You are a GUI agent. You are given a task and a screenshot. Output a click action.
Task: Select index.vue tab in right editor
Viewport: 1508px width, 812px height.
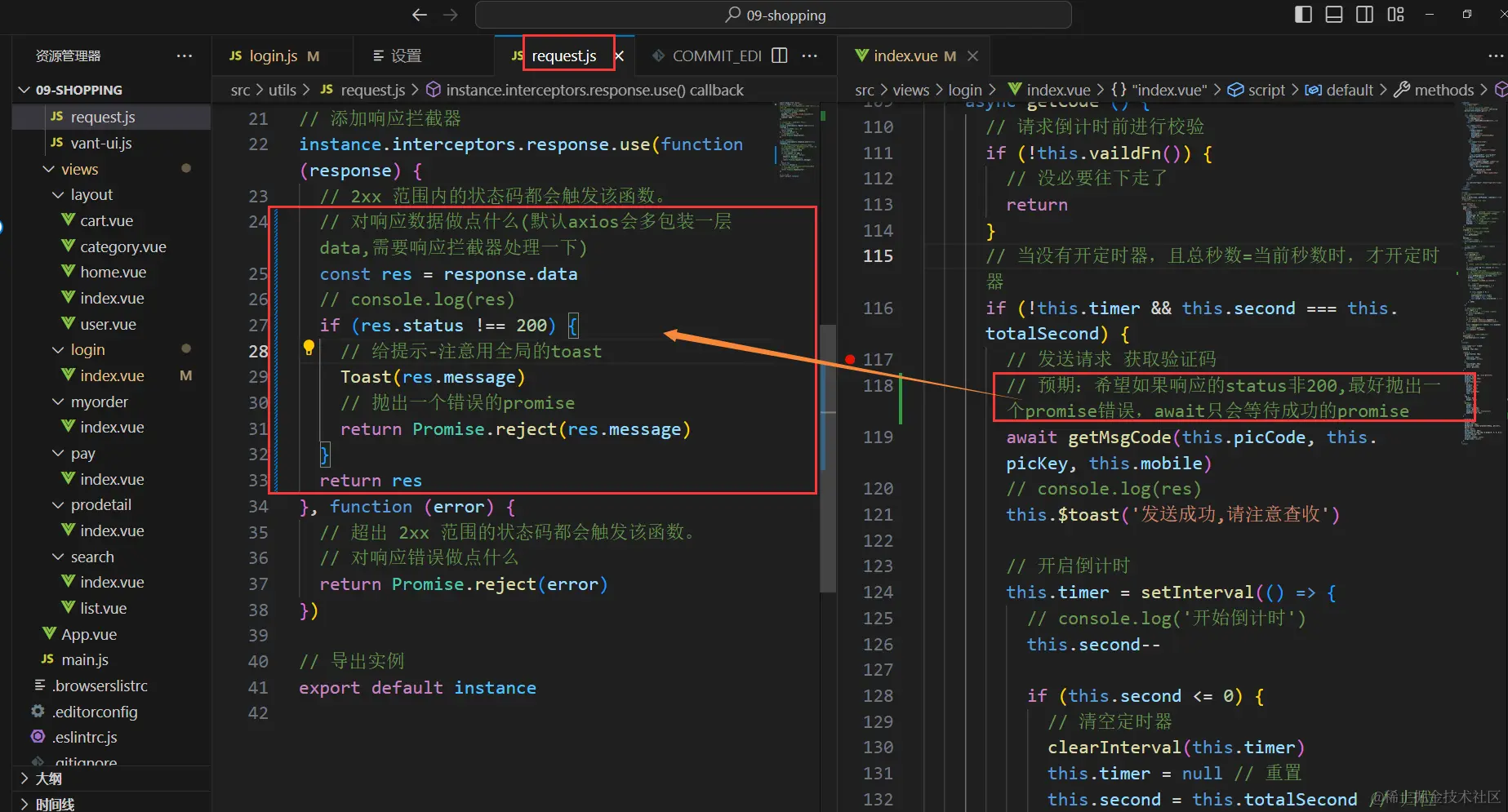[905, 55]
